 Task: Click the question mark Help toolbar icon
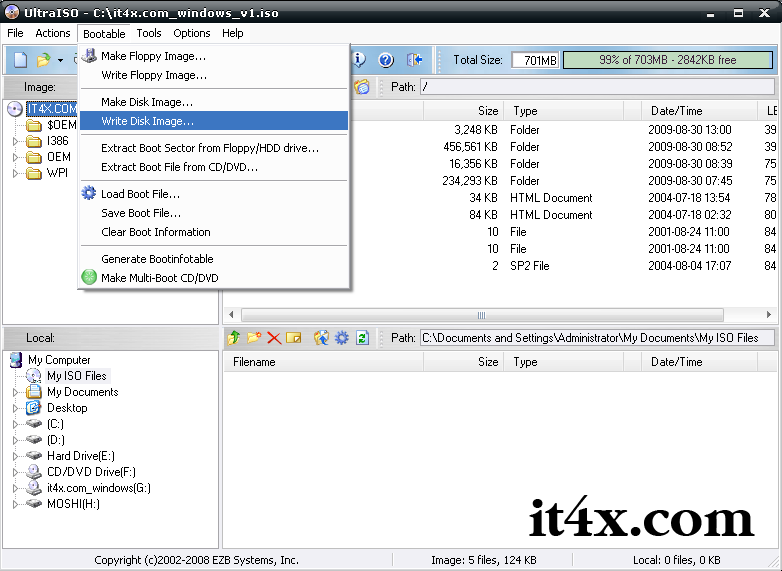click(x=386, y=60)
